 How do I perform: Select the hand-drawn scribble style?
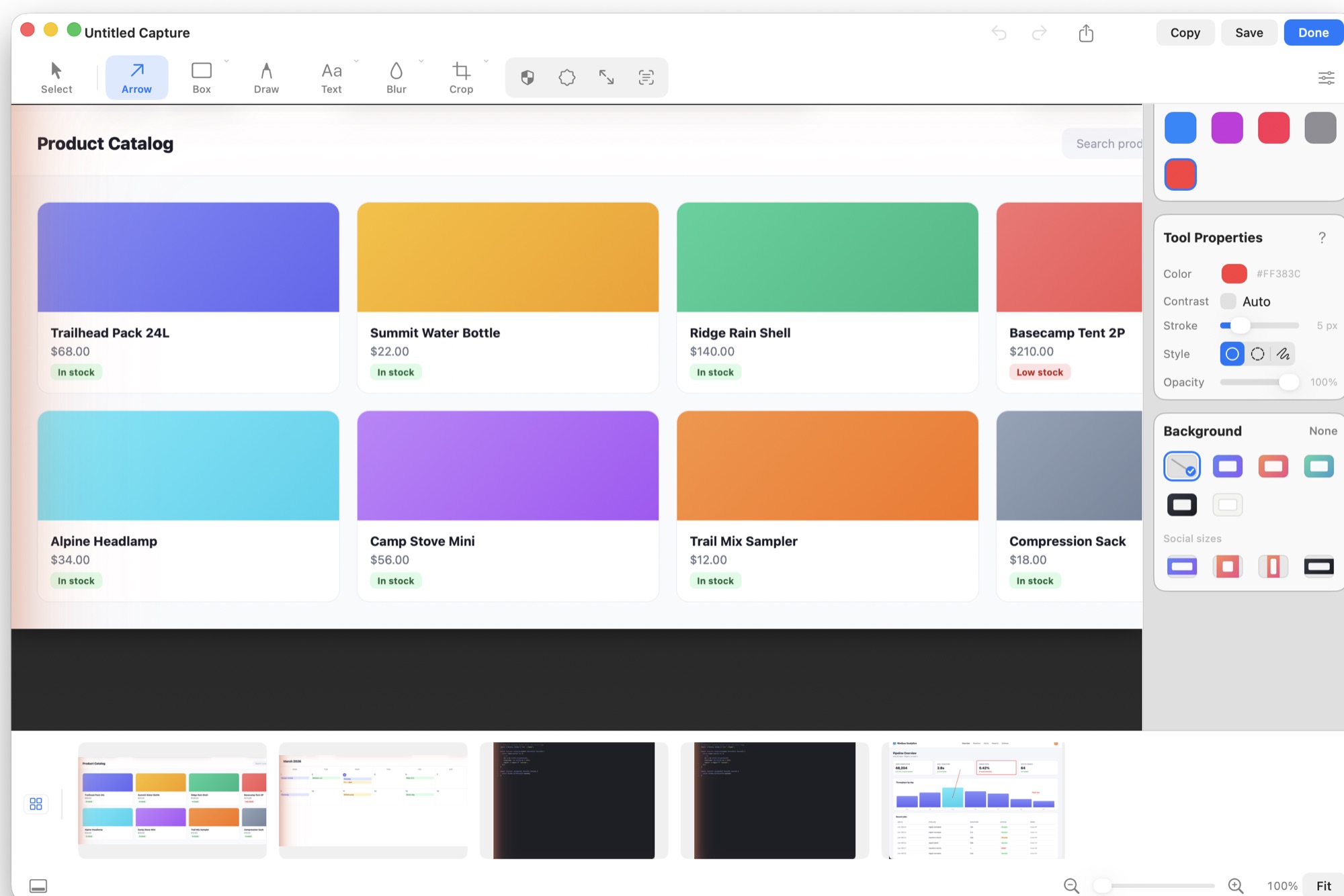(x=1283, y=354)
